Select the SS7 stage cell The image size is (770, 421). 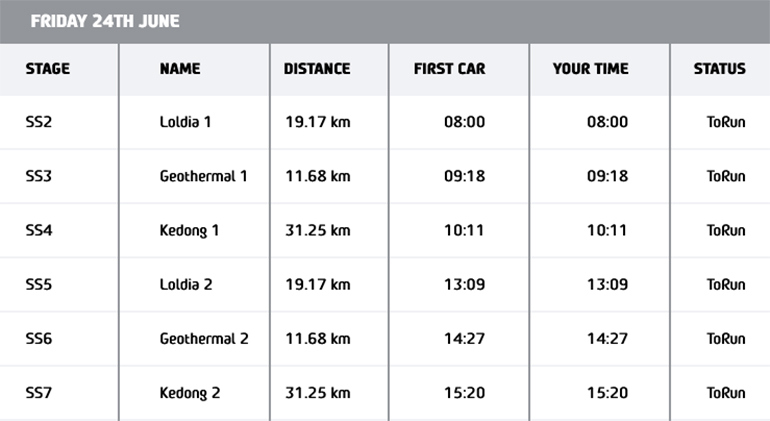[39, 393]
